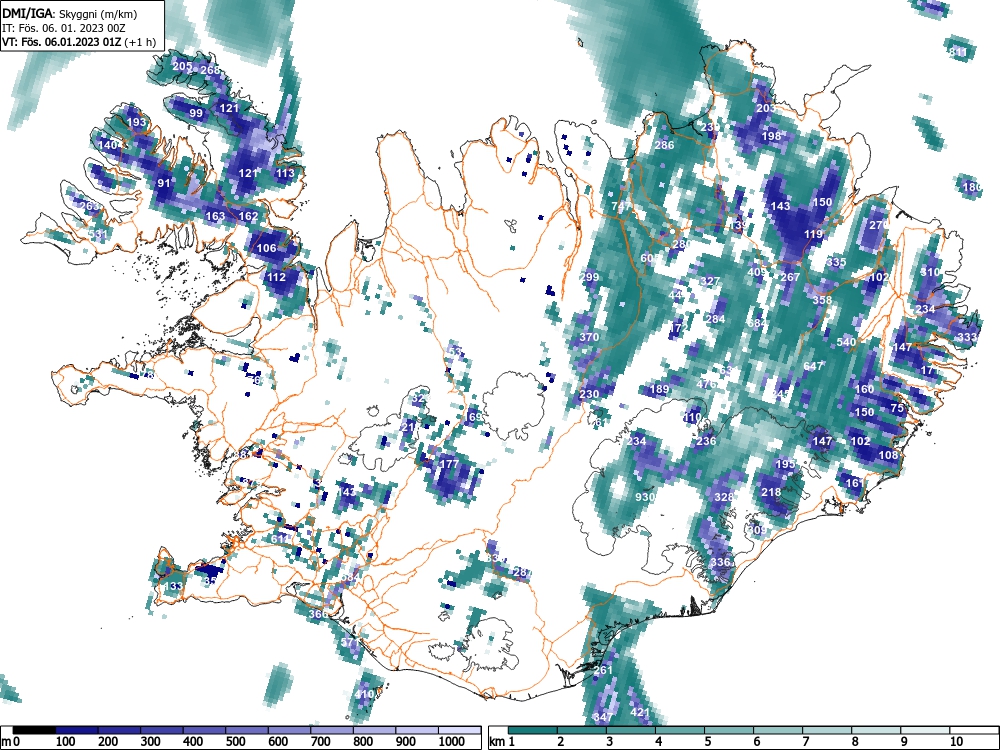Screen dimensions: 1000x750
Task: Click the visibility value 230 on the map
Action: [x=589, y=393]
